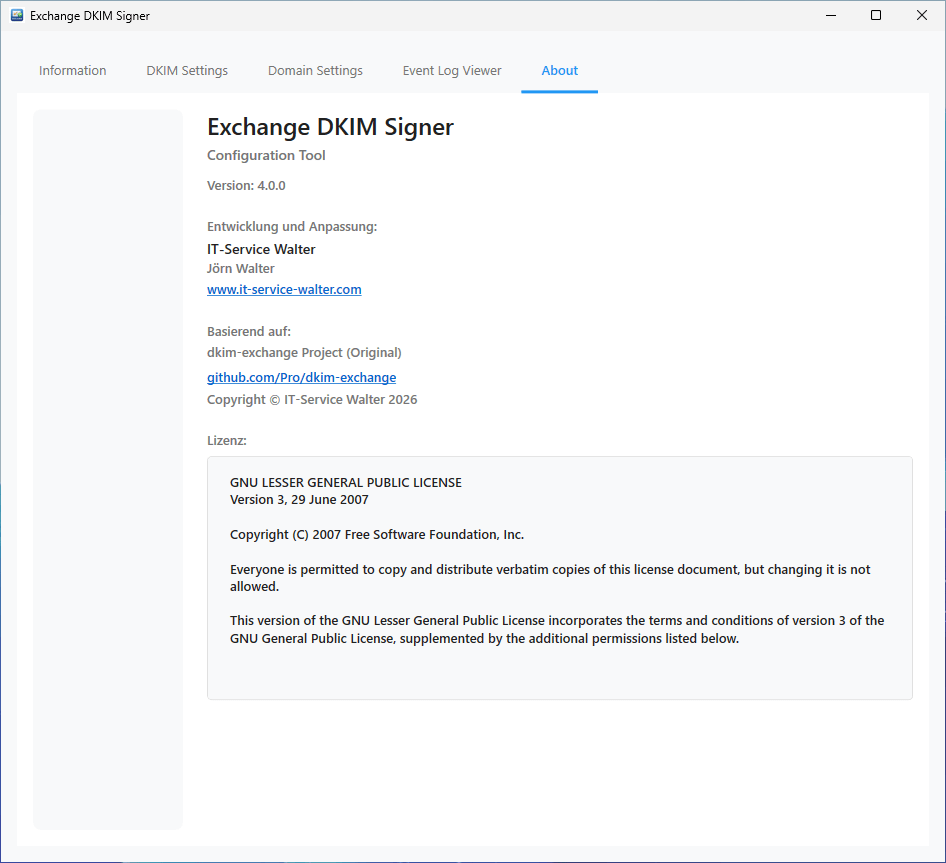The image size is (946, 863).
Task: Click inside the license text box
Action: (x=559, y=670)
